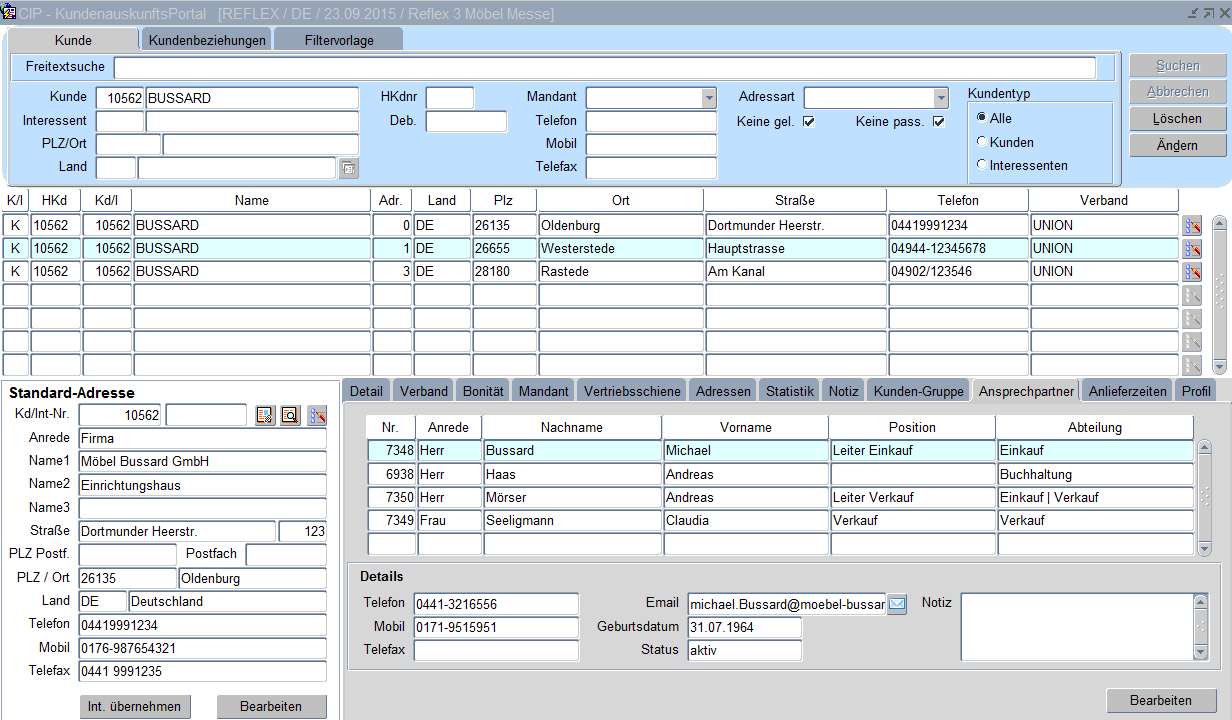
Task: Select the Kunden radio button
Action: 982,142
